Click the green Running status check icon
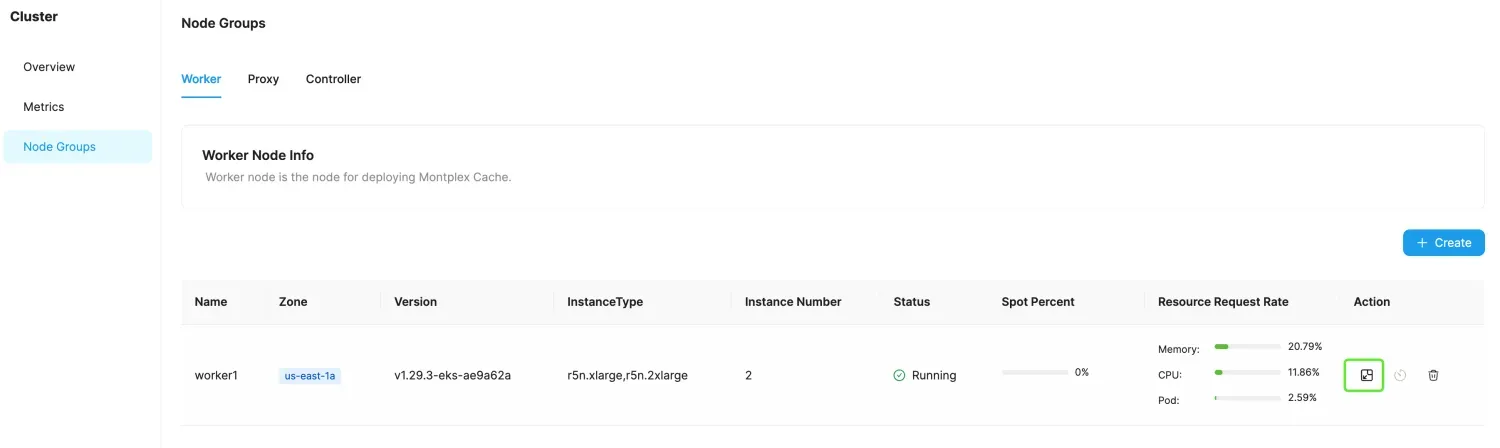Image resolution: width=1500 pixels, height=448 pixels. click(x=899, y=375)
